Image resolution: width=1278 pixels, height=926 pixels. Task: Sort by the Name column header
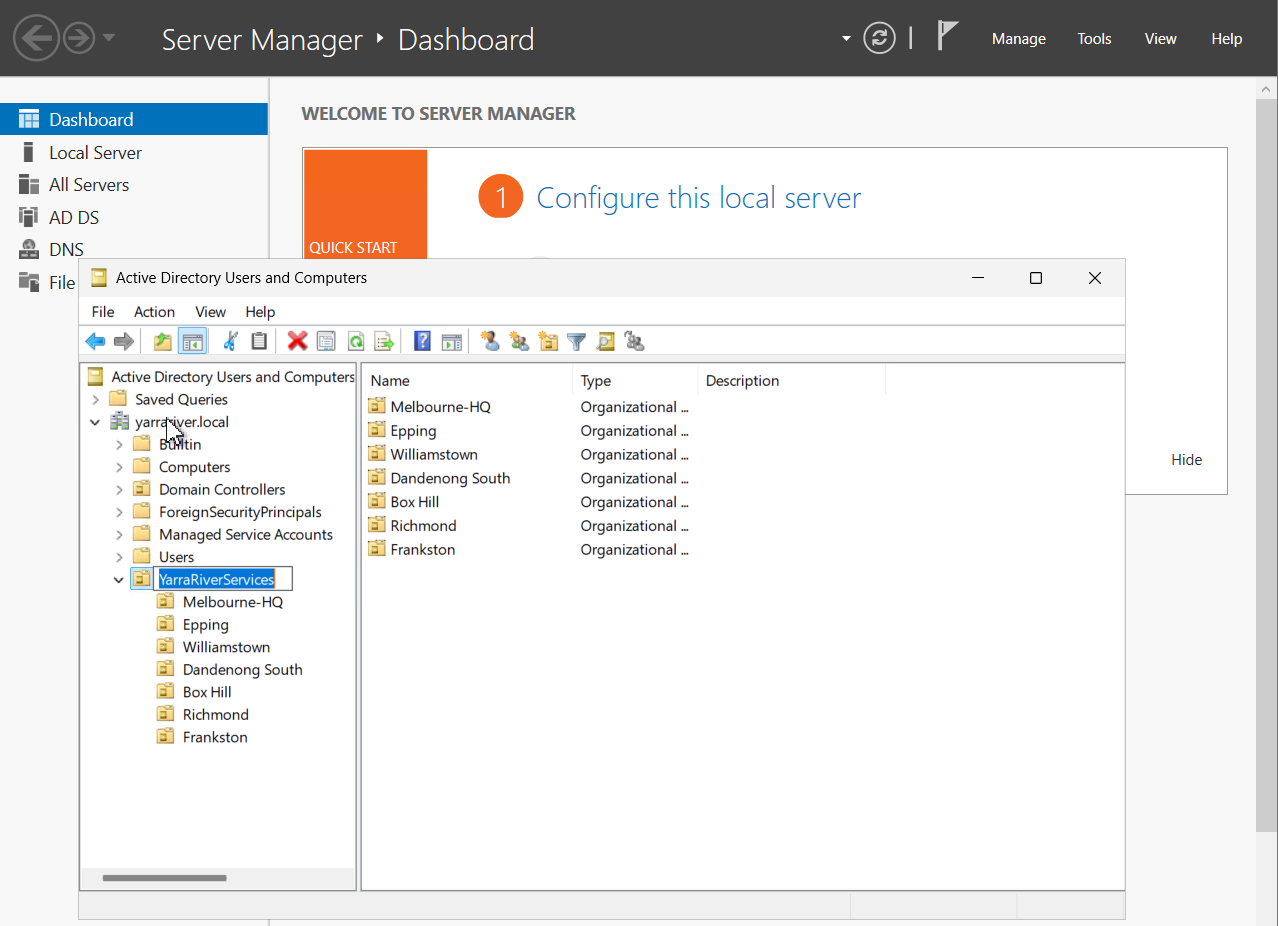(467, 380)
